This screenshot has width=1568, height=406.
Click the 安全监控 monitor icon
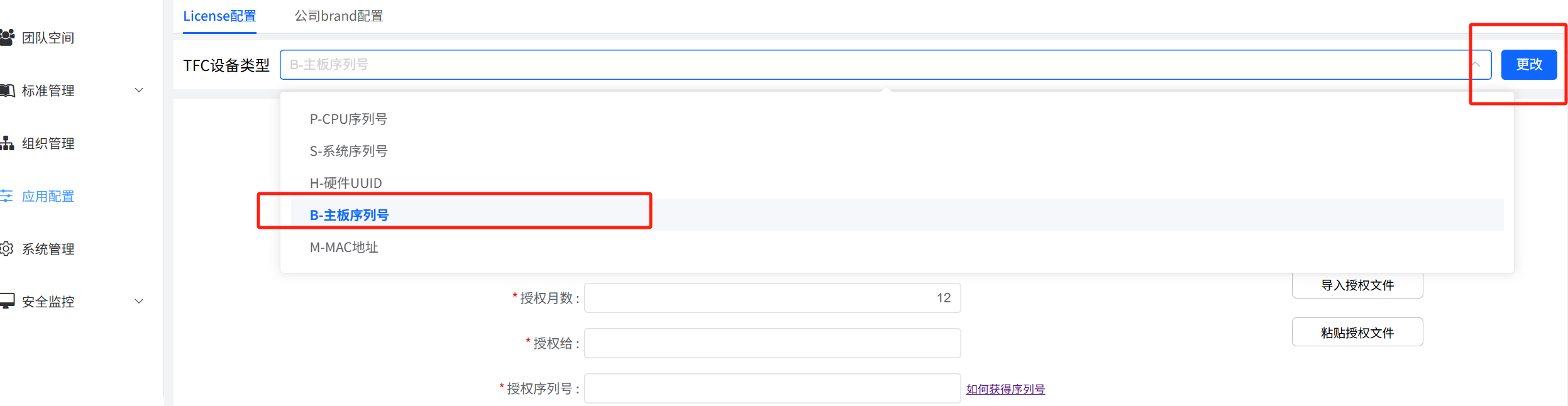(x=7, y=302)
